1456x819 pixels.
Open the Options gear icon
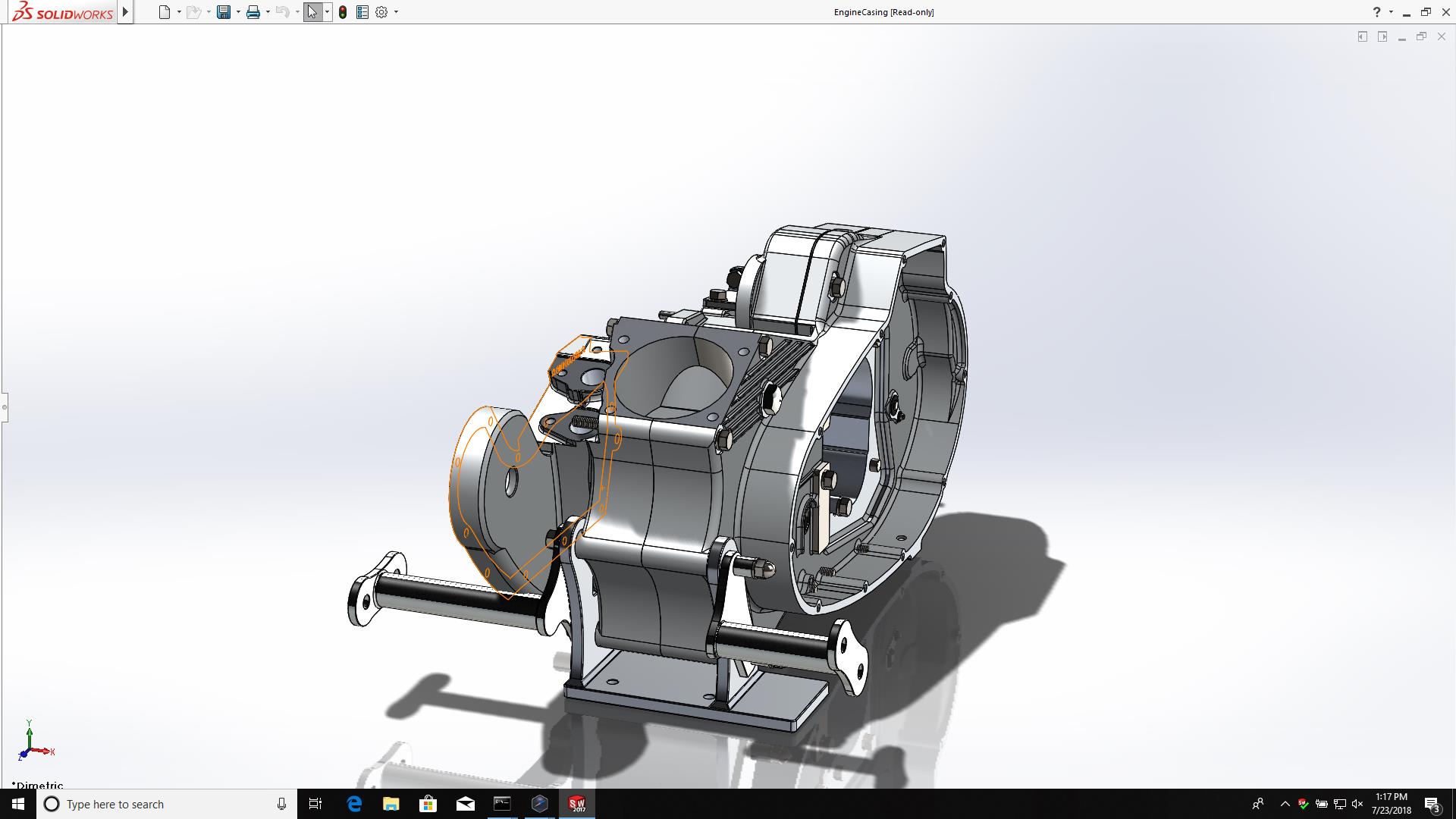[x=381, y=12]
